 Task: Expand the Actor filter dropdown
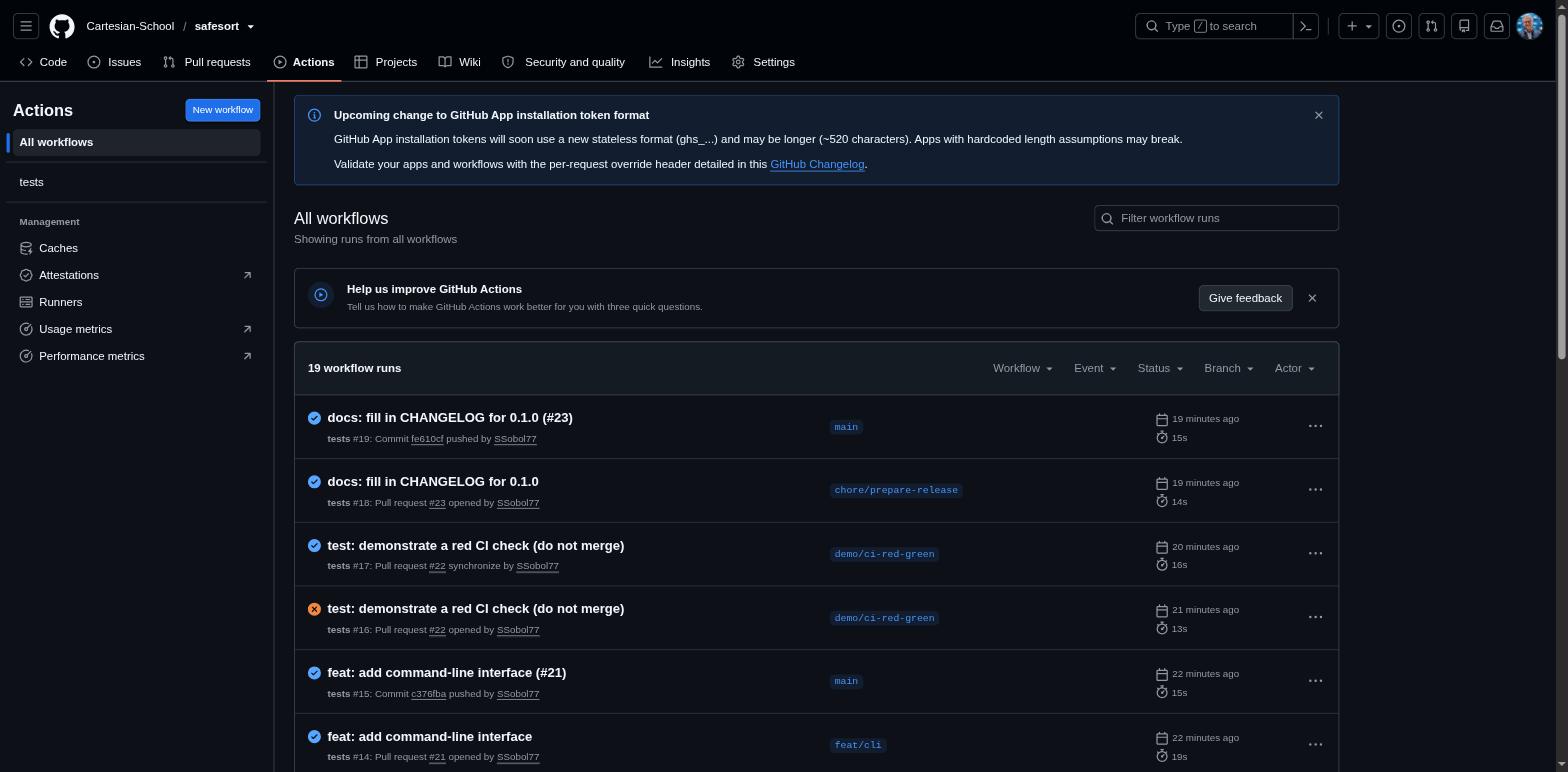click(1294, 368)
